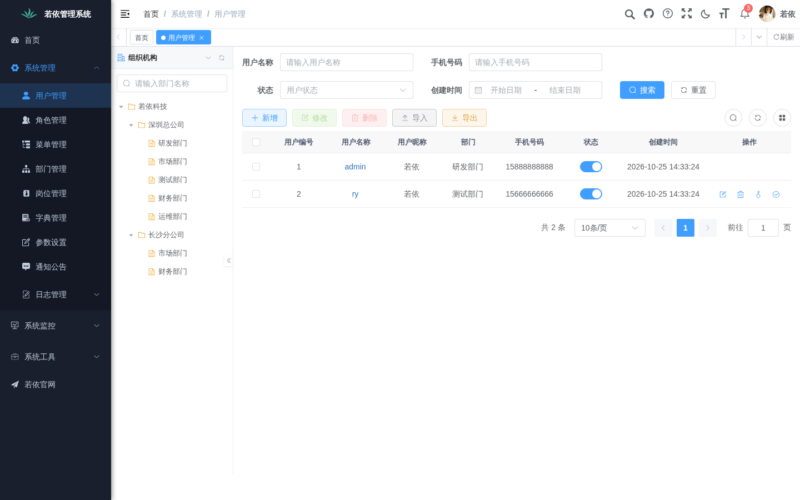Check the row checkbox for admin

click(x=256, y=167)
